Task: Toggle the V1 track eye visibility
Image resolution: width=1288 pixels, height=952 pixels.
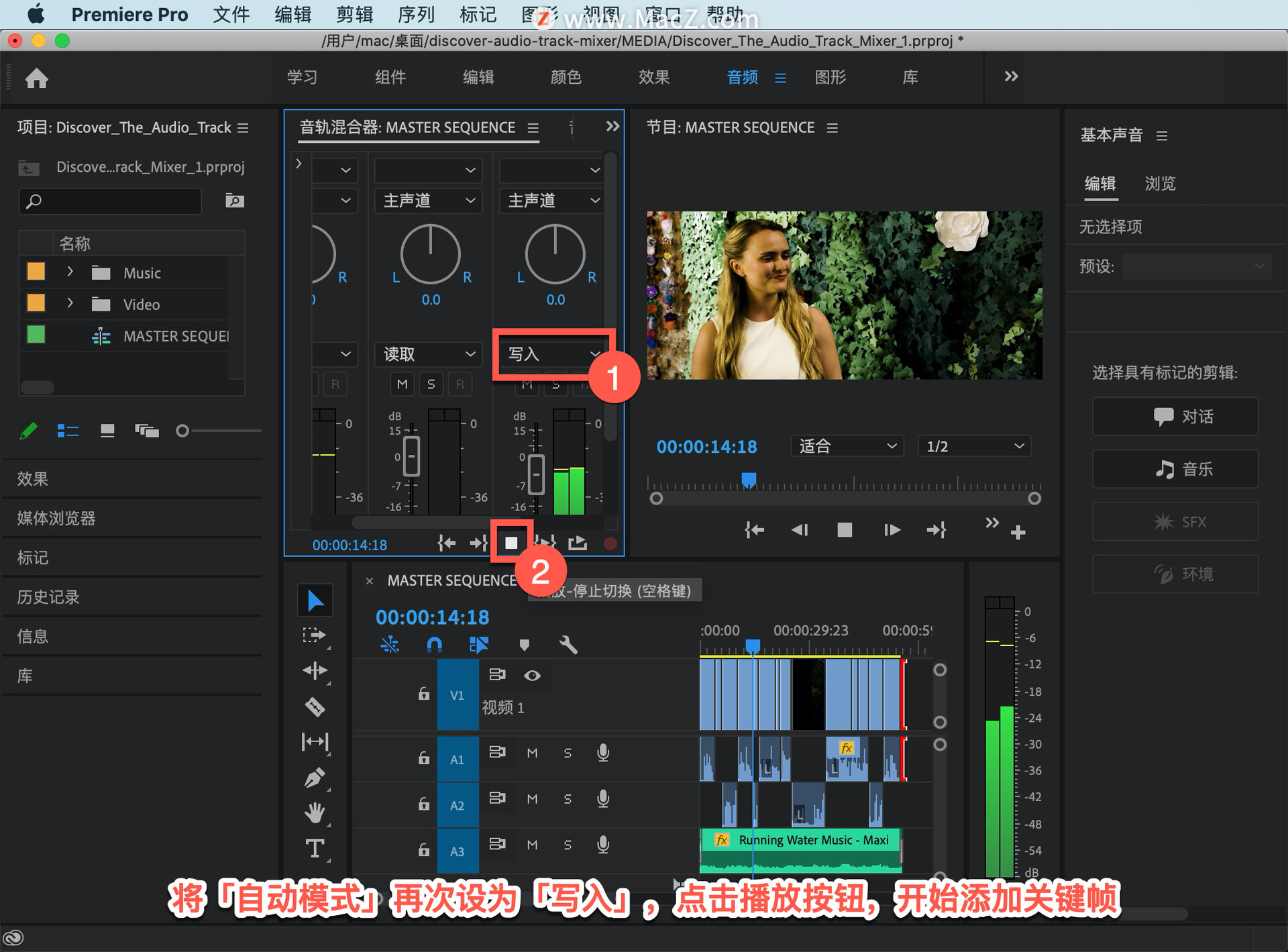Action: click(532, 675)
